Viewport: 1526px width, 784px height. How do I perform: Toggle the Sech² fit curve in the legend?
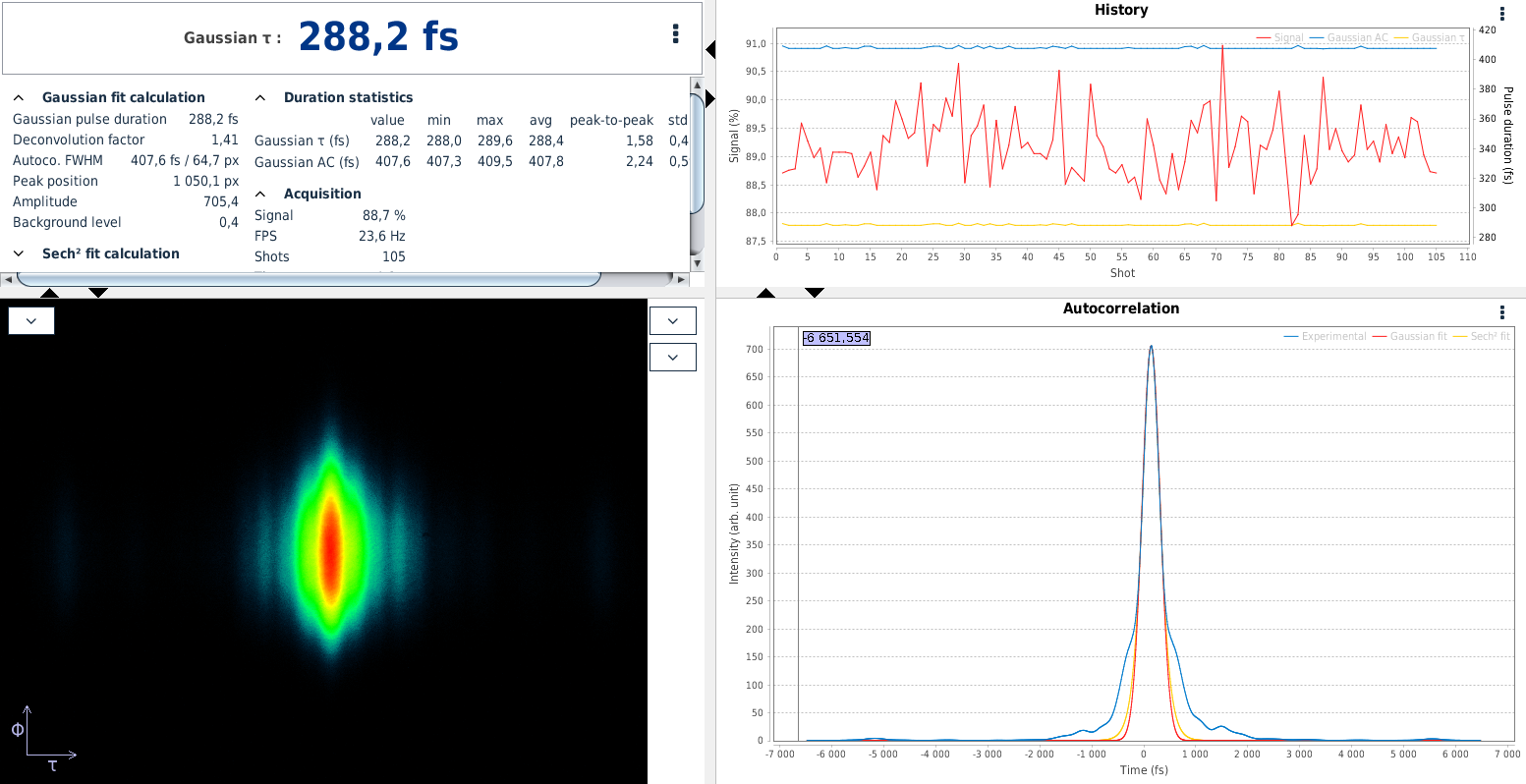[1481, 336]
